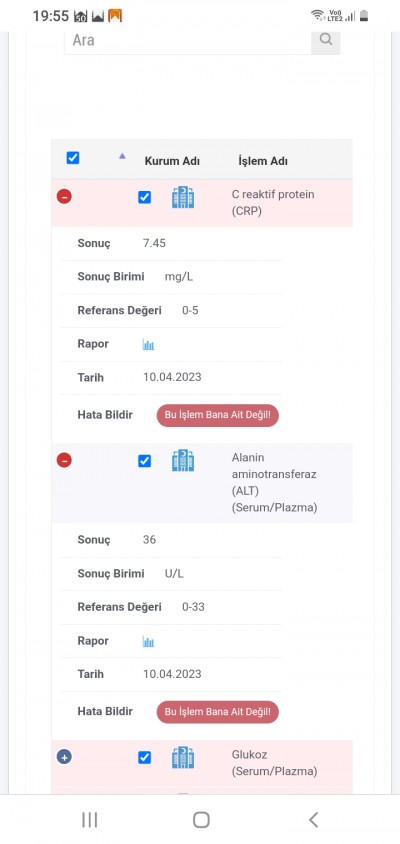
Task: Click hospital icon in the ALT row
Action: 183,461
